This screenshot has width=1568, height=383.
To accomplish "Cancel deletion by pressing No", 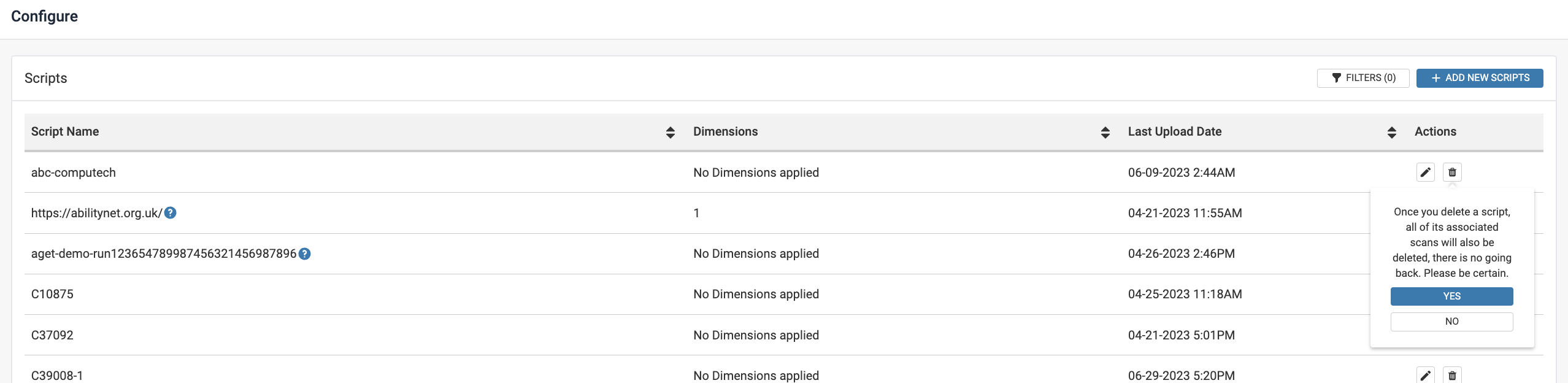I will [1451, 322].
